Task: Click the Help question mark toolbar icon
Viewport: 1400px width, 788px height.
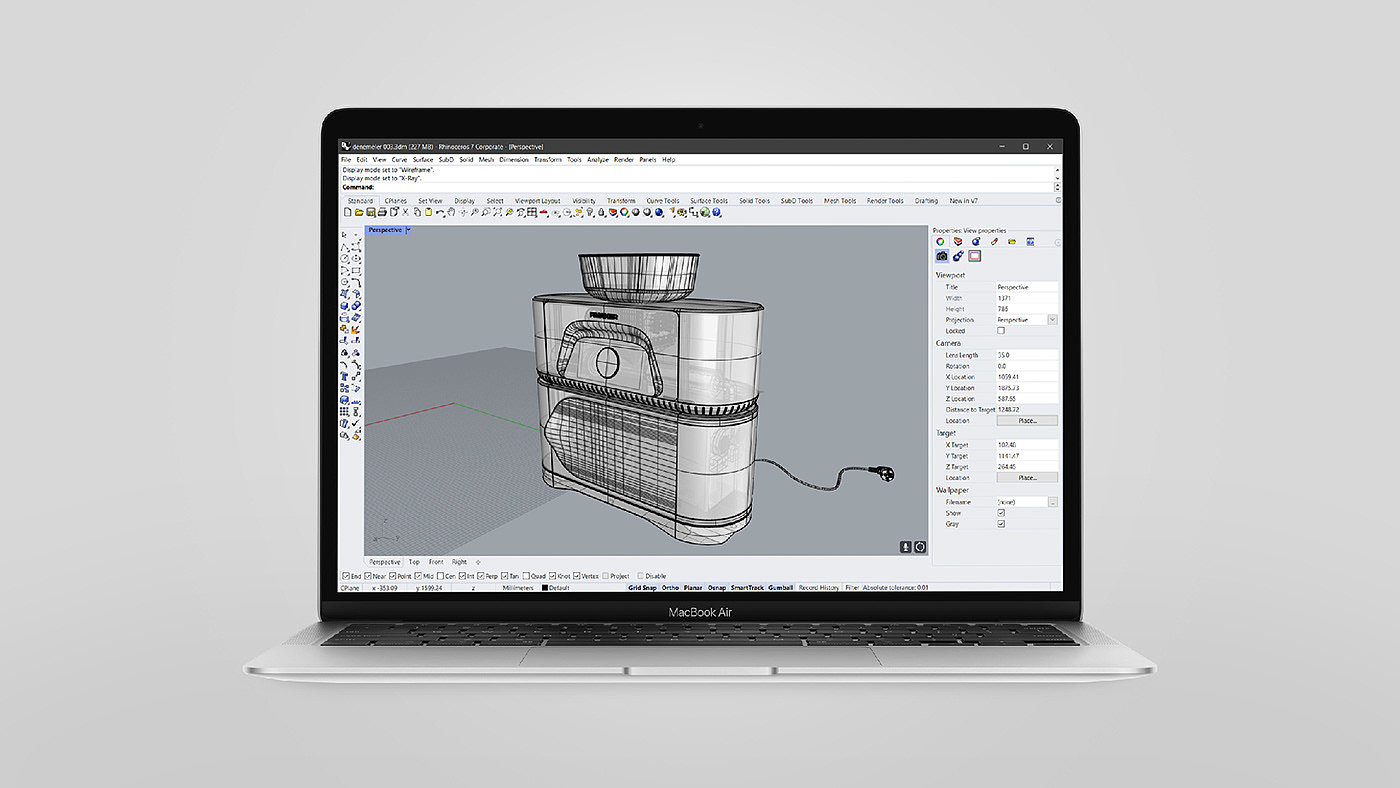Action: click(x=718, y=212)
